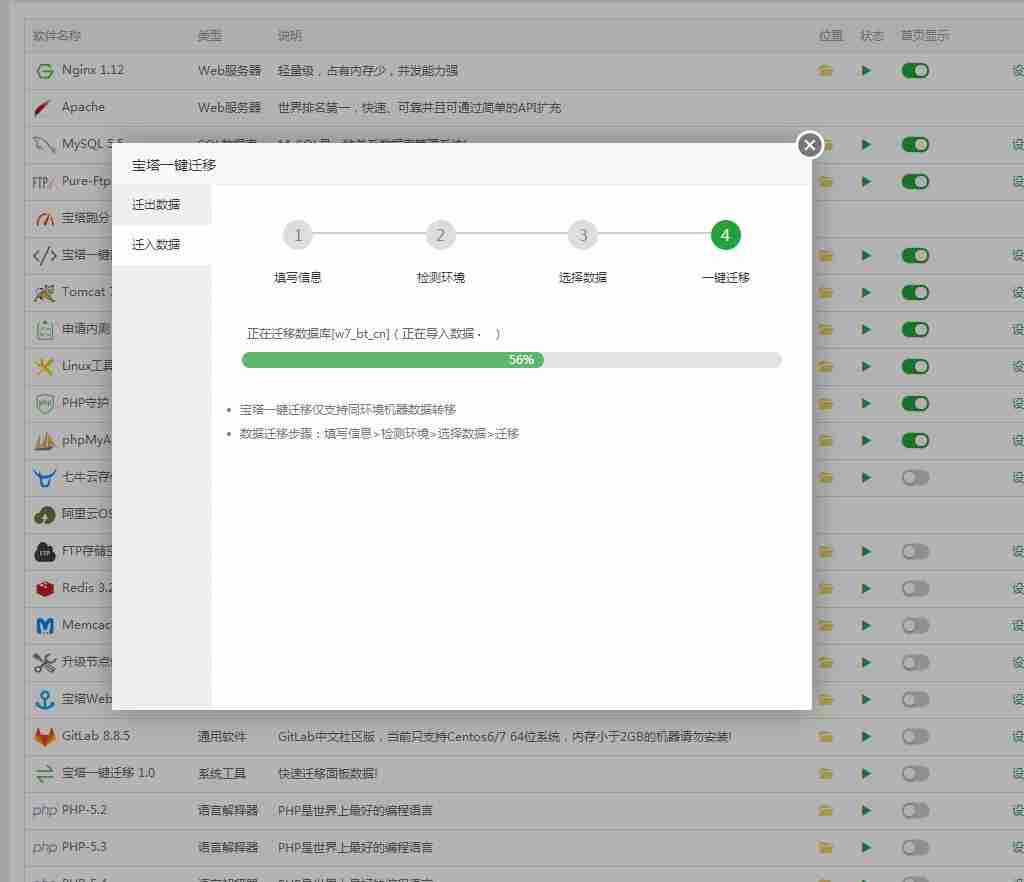Click the phpMyAdmin icon
Image resolution: width=1024 pixels, height=882 pixels.
[44, 440]
